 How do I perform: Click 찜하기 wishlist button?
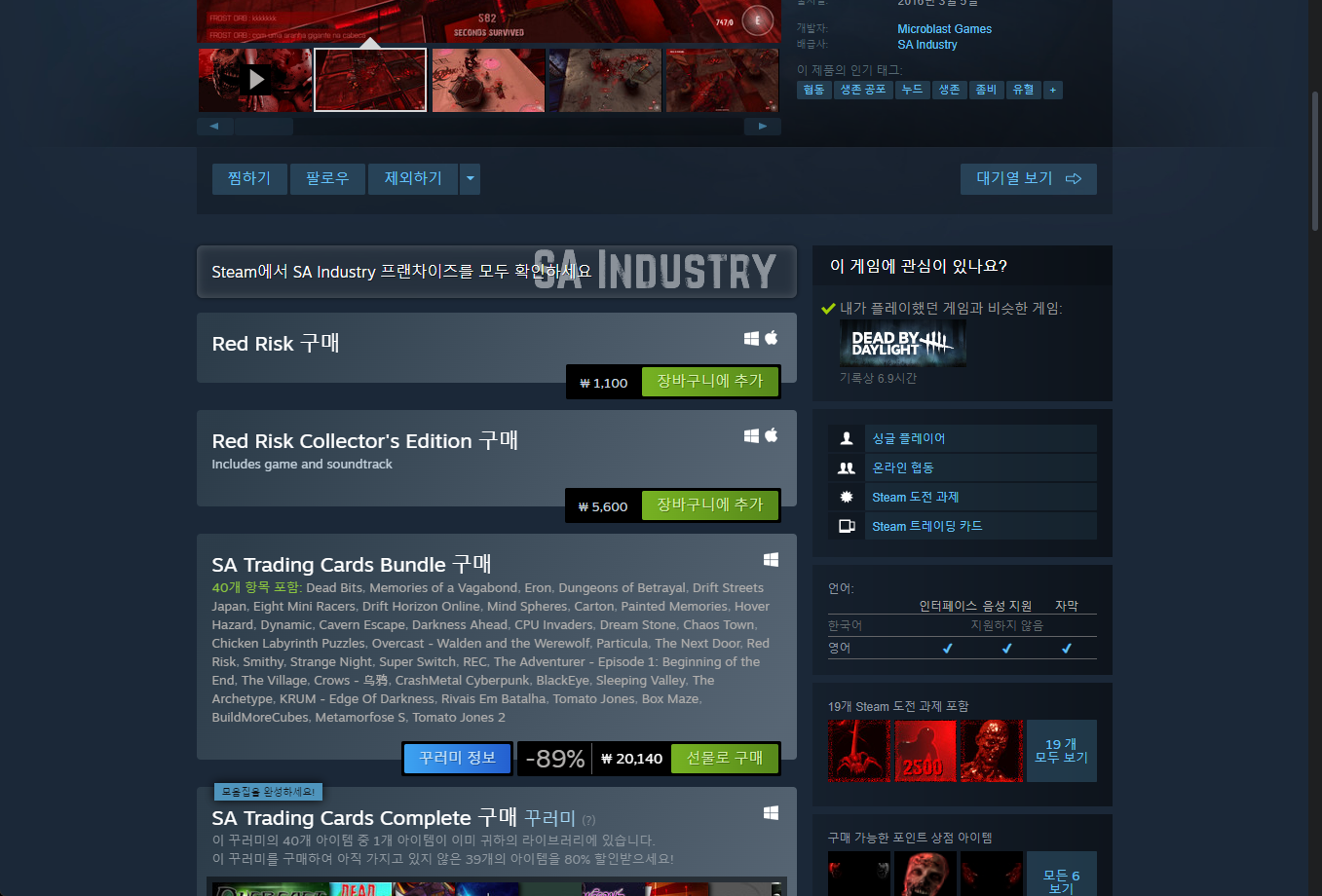[249, 178]
